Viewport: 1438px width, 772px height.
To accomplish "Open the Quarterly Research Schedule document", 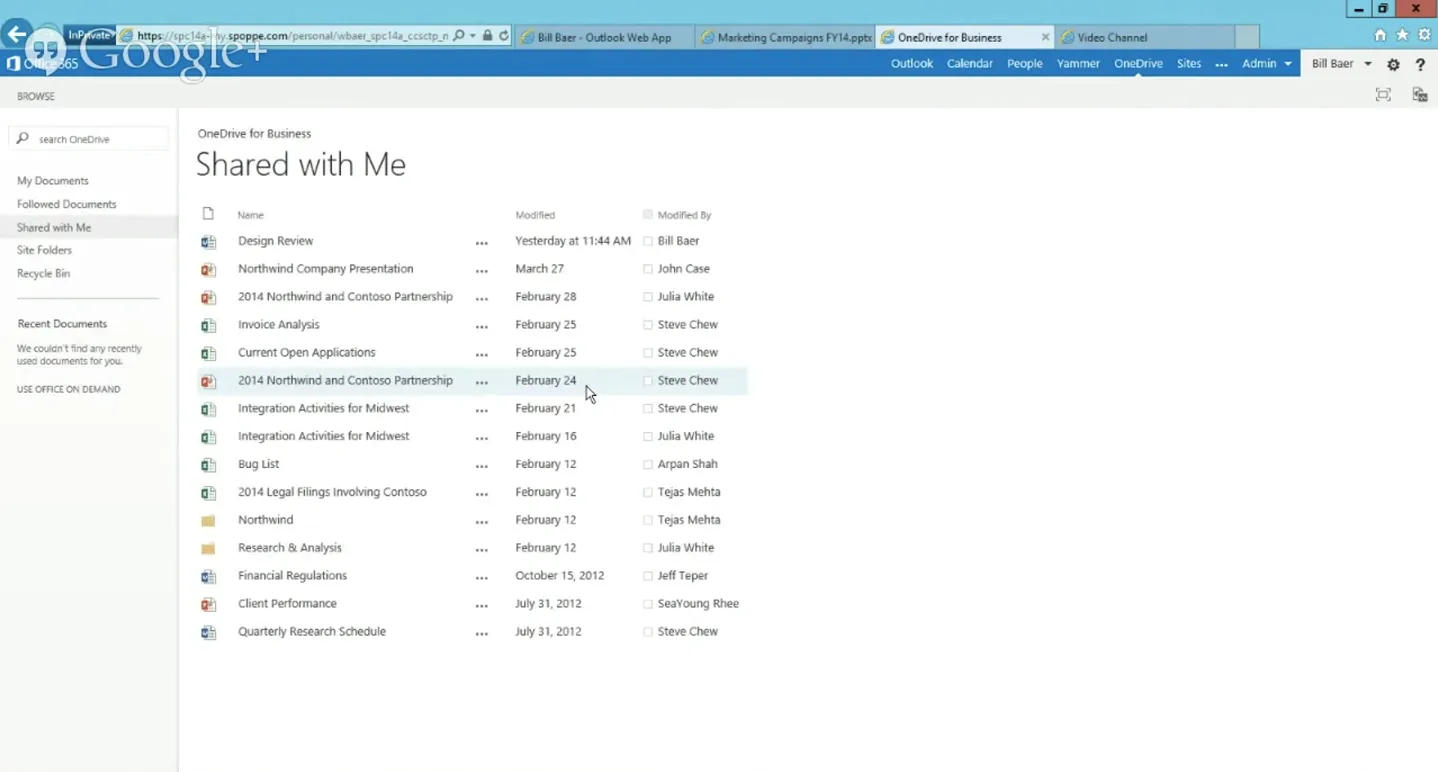I will pyautogui.click(x=312, y=631).
